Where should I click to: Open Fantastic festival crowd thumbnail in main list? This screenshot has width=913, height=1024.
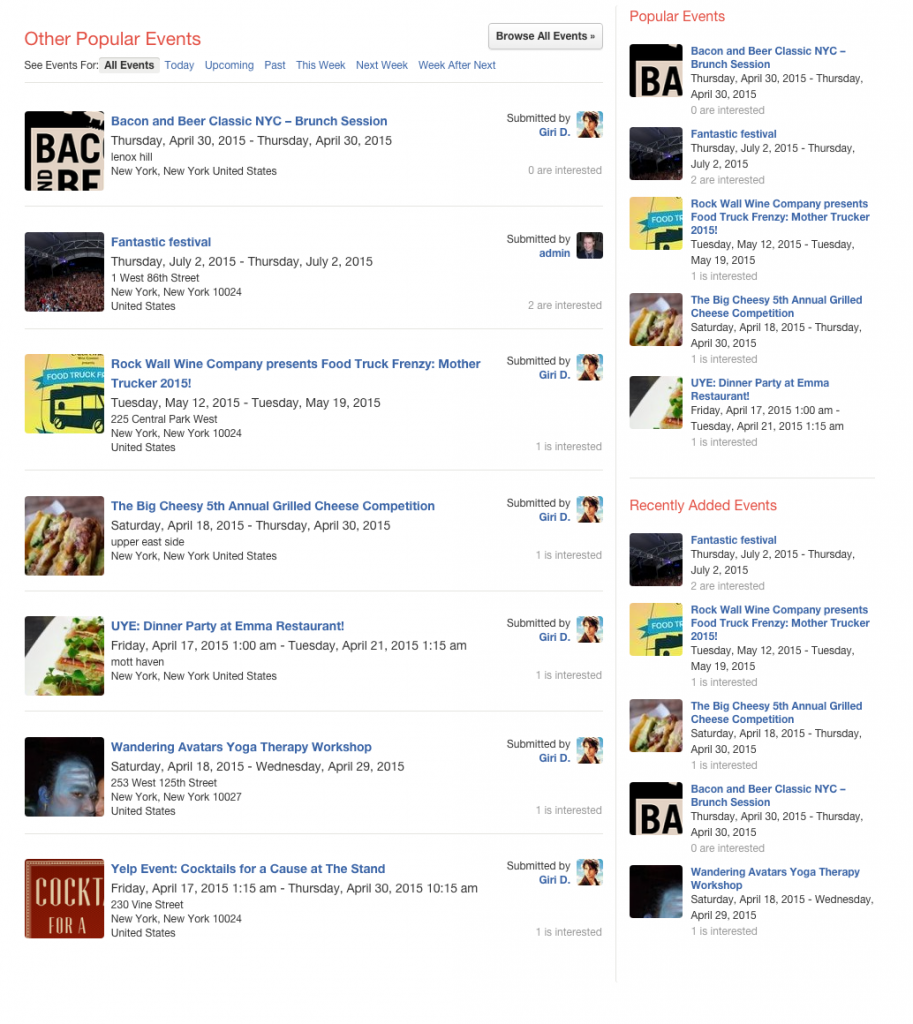point(64,272)
